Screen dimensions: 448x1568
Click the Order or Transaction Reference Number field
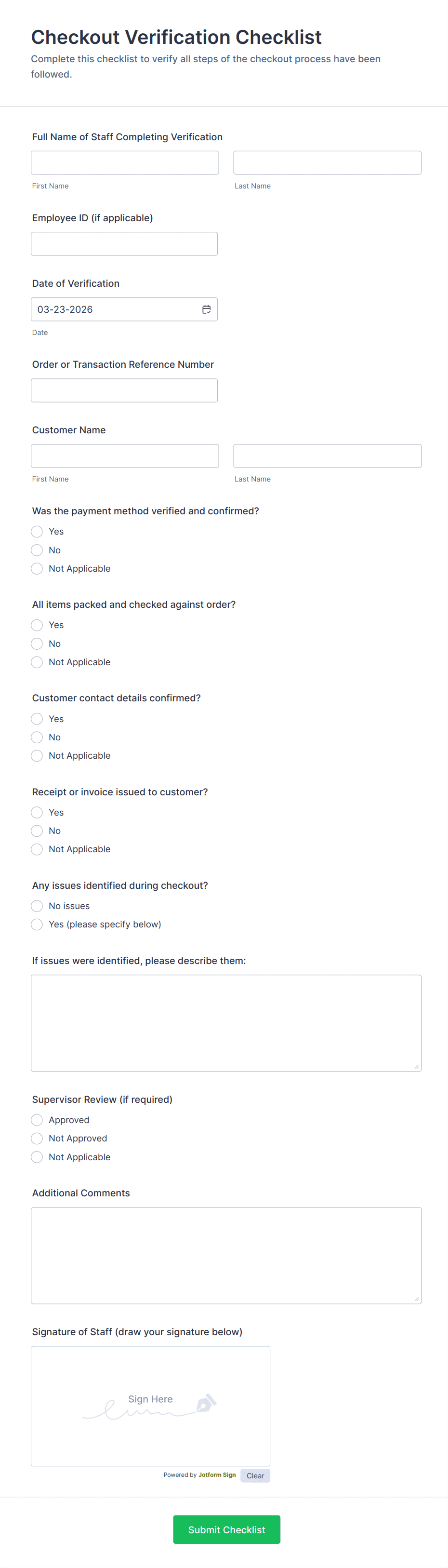(x=124, y=390)
